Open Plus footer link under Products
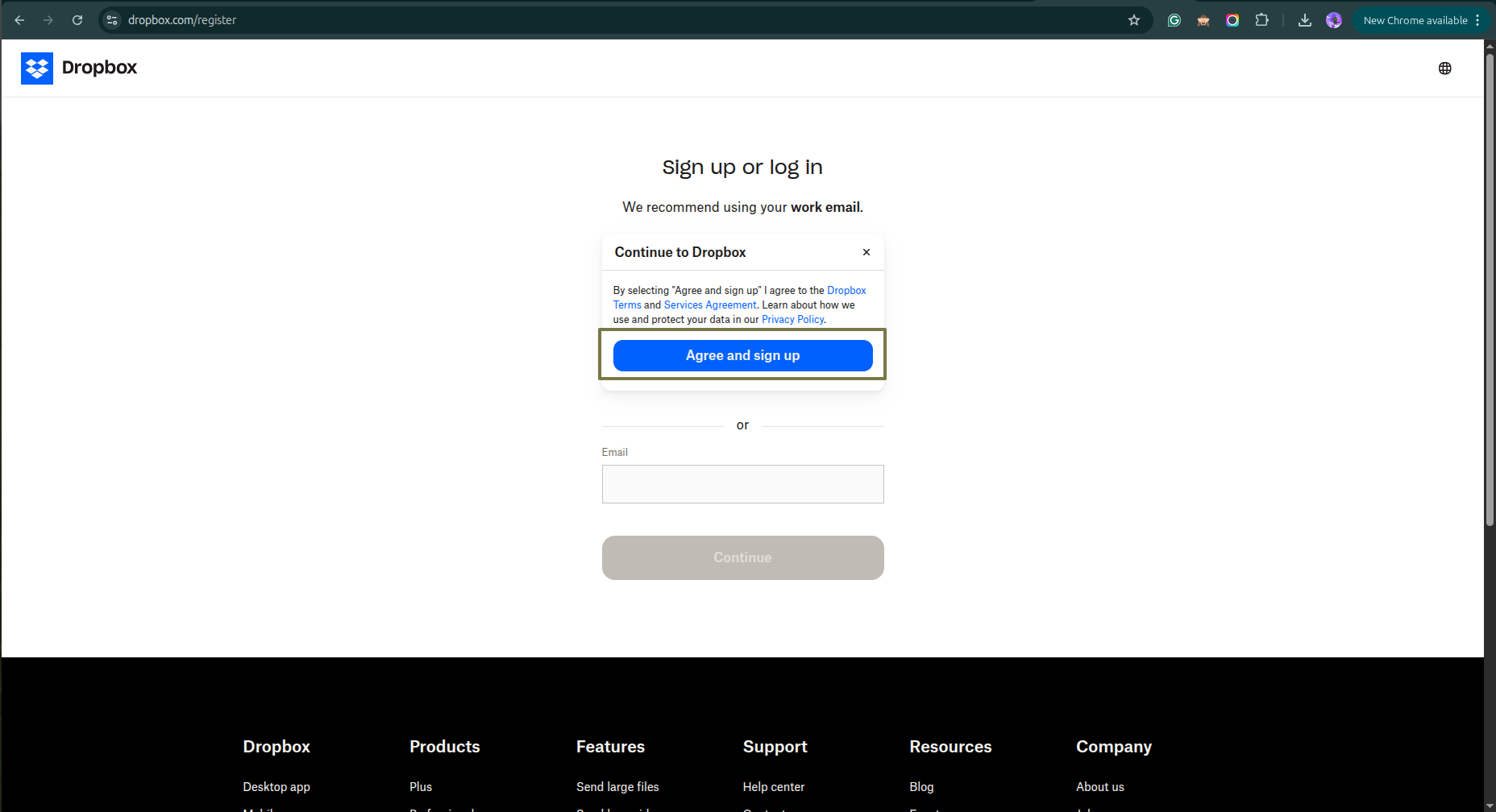Image resolution: width=1496 pixels, height=812 pixels. pyautogui.click(x=421, y=787)
